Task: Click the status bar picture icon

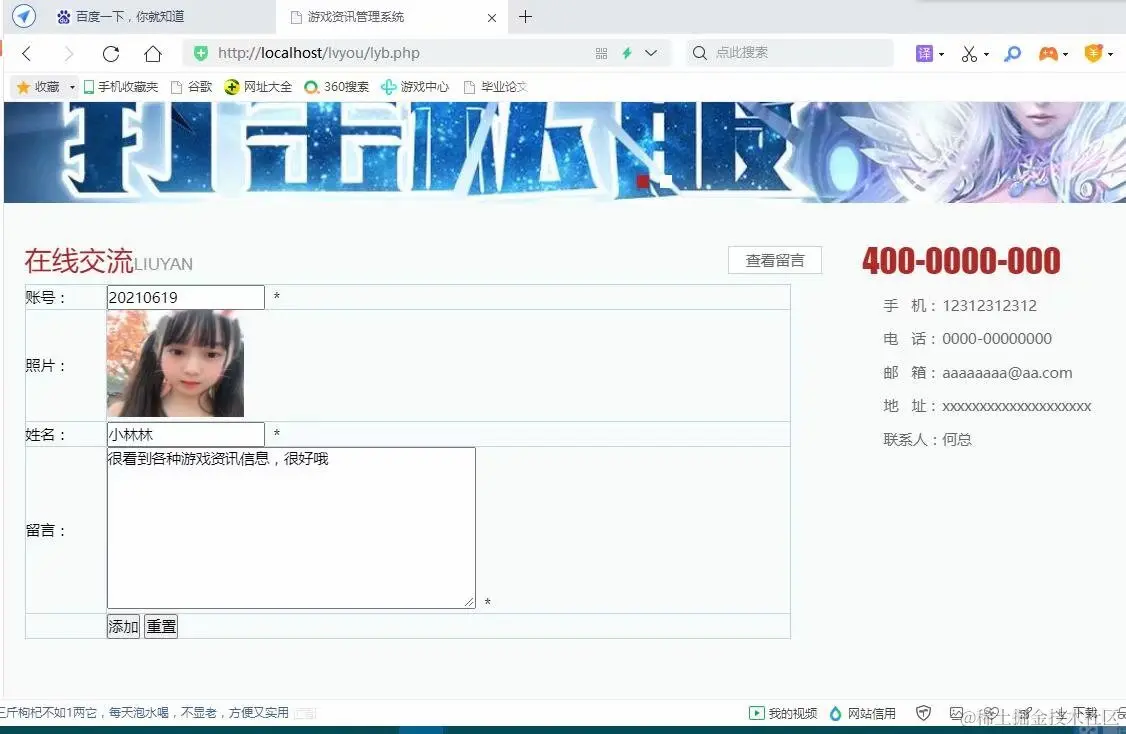Action: [957, 713]
